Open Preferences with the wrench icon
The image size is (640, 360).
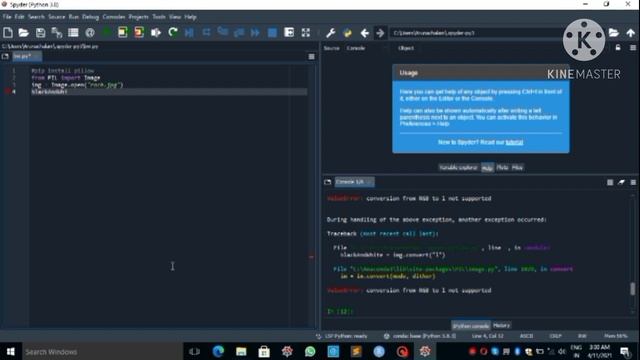pos(331,33)
